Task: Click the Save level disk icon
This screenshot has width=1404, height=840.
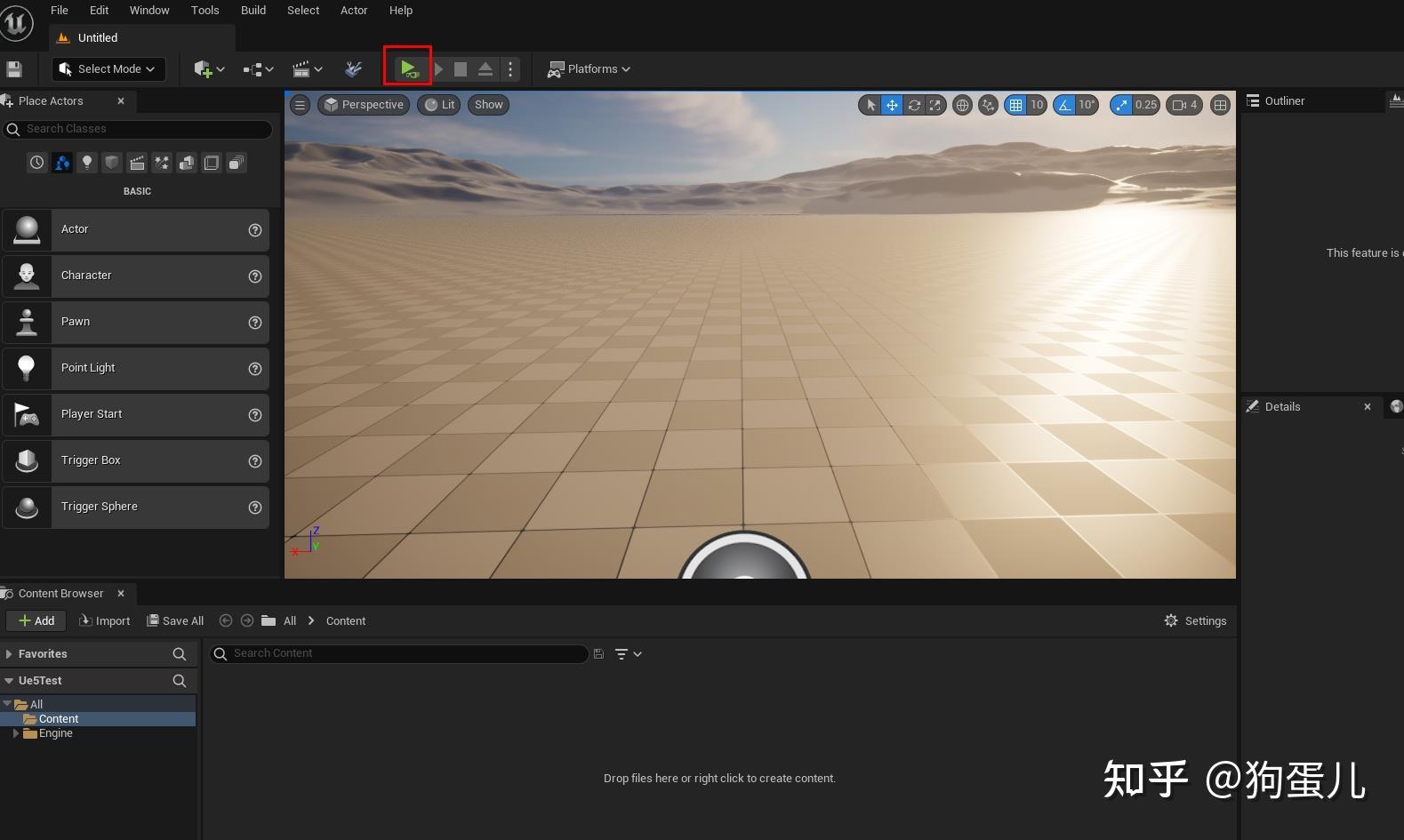Action: point(13,68)
